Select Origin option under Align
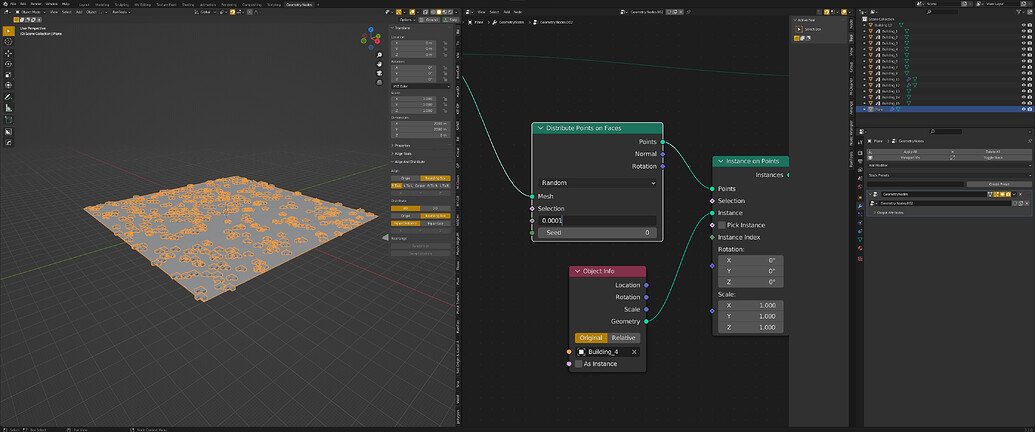This screenshot has width=1035, height=432. 405,178
